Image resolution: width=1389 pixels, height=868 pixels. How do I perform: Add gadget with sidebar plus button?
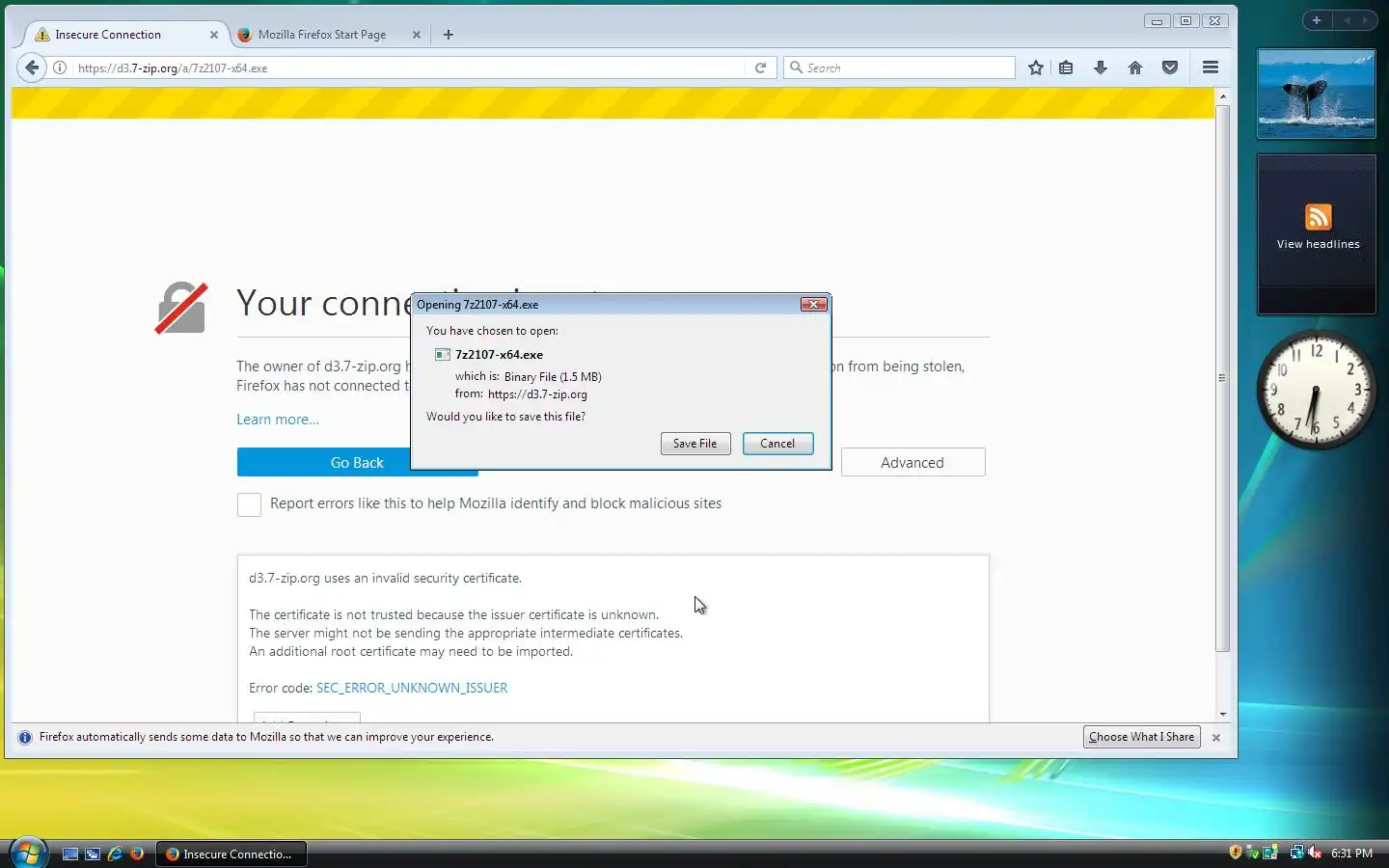pyautogui.click(x=1317, y=20)
